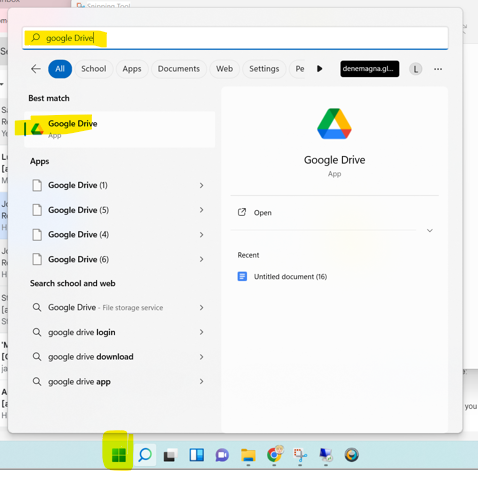Click the large Google Drive logo in preview
This screenshot has width=478, height=478.
click(x=334, y=124)
